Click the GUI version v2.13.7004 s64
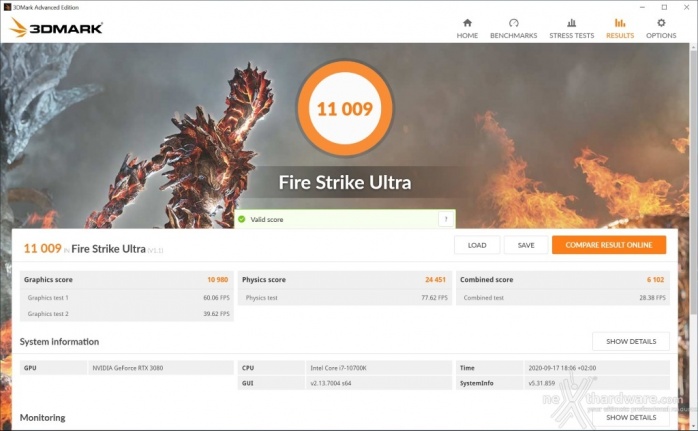 (330, 383)
